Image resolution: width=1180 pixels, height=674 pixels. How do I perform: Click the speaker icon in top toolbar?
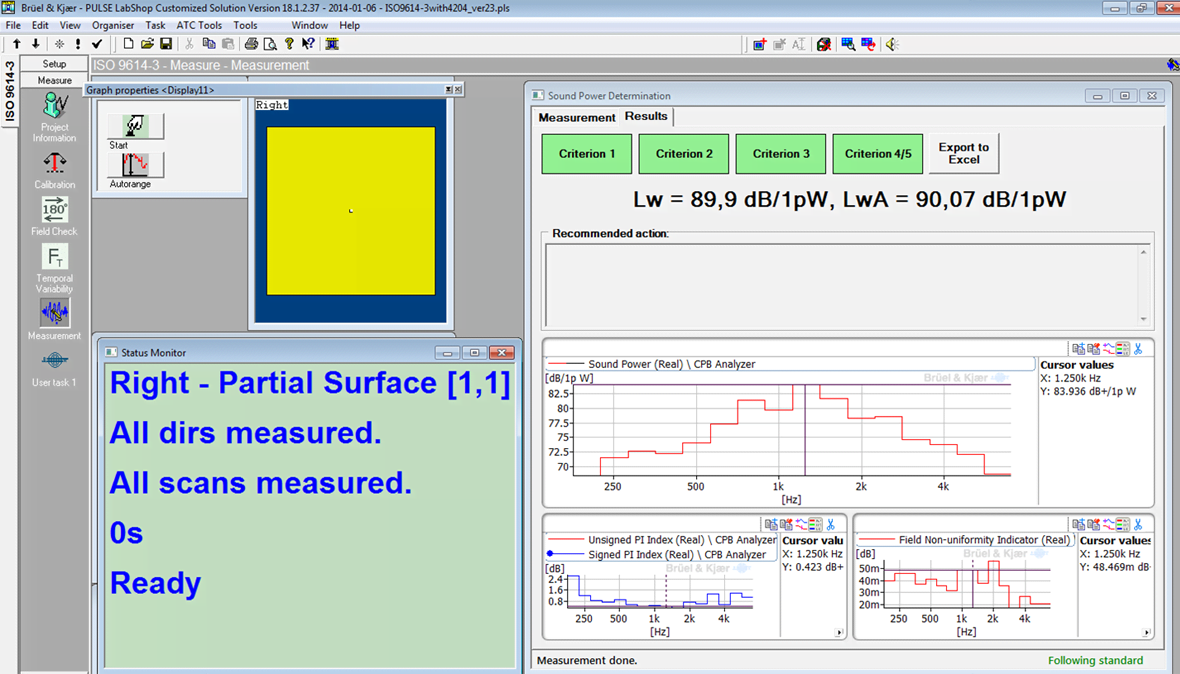pos(892,44)
